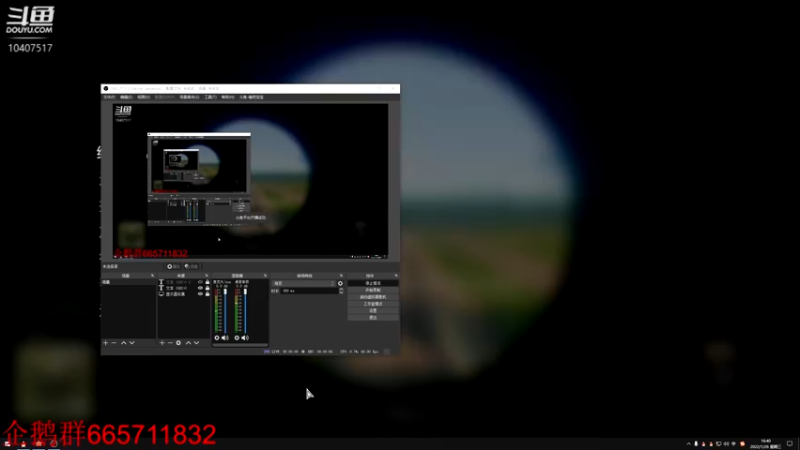Pop out the Audio Mixer dock header icon
800x450 pixels.
pyautogui.click(x=265, y=276)
